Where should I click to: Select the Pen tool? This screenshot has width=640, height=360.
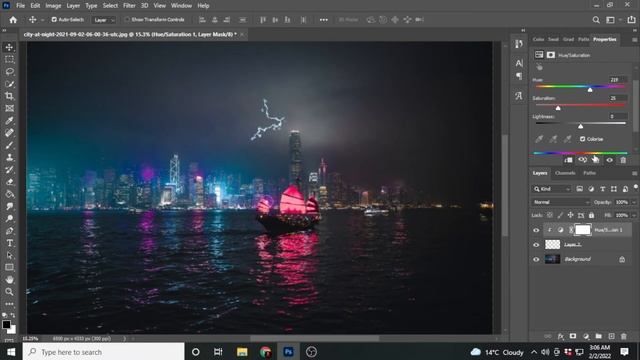[x=9, y=231]
